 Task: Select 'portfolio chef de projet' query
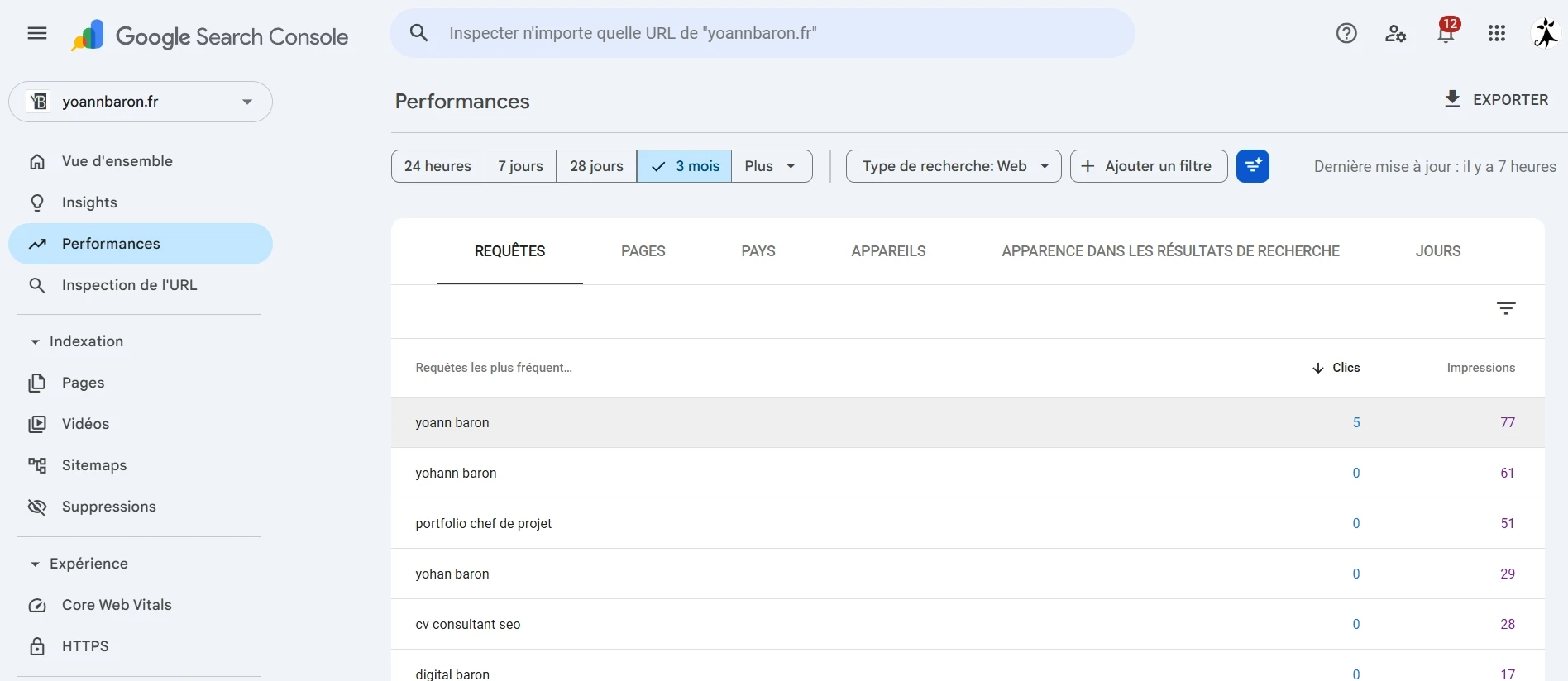pos(968,523)
